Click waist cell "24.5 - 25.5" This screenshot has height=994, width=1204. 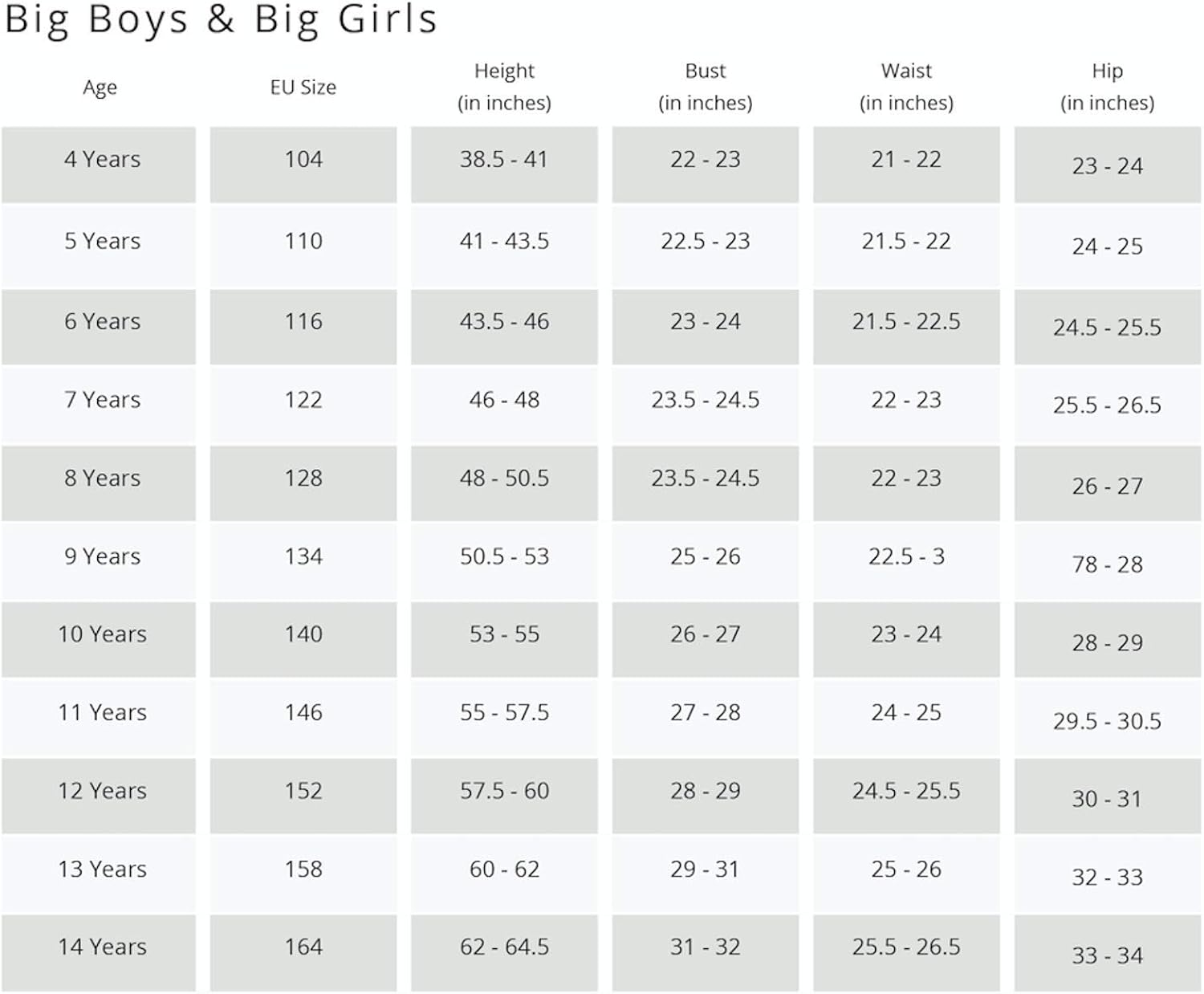click(906, 791)
